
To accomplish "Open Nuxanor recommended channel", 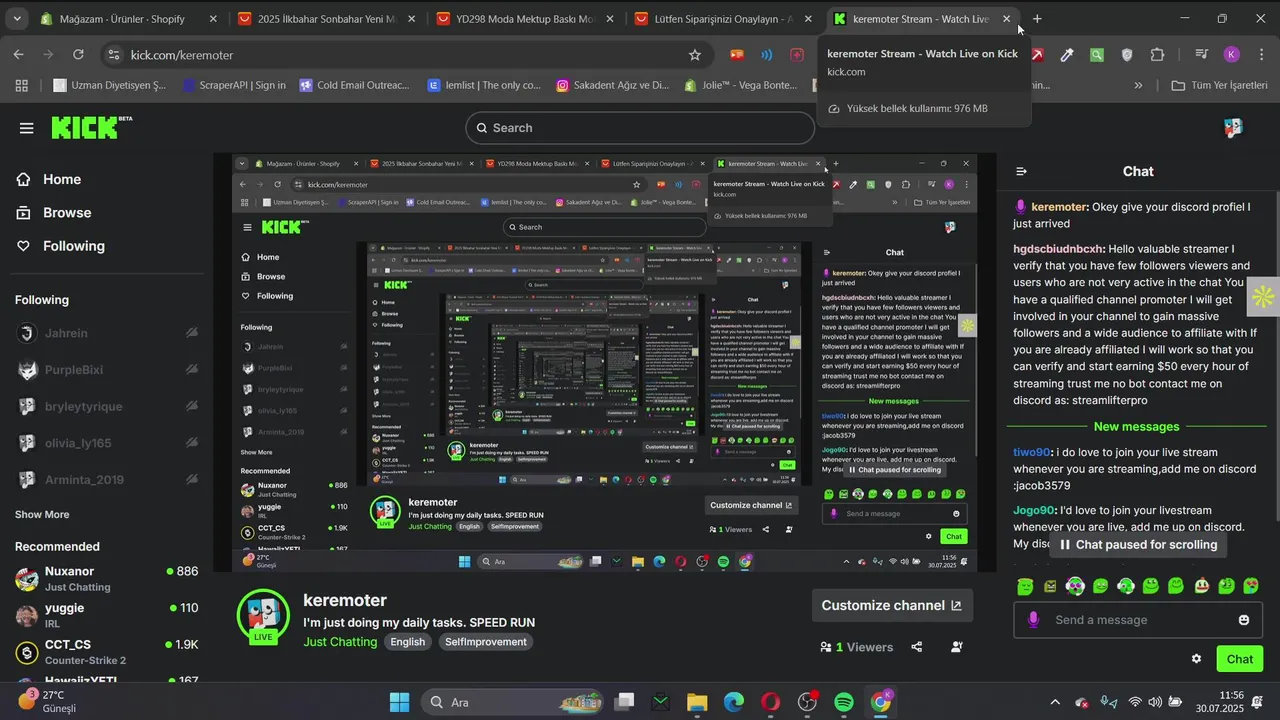I will (106, 579).
